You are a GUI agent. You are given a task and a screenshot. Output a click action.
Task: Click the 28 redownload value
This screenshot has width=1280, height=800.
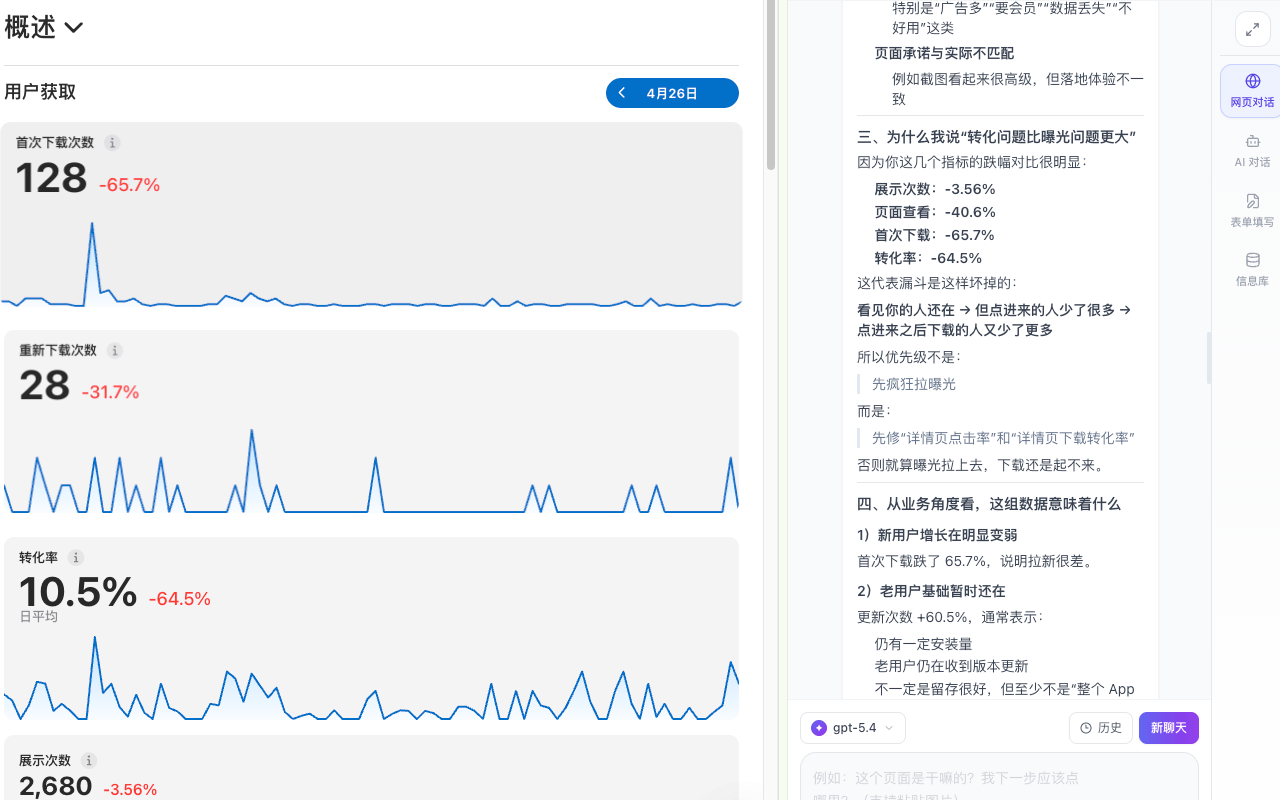coord(44,386)
